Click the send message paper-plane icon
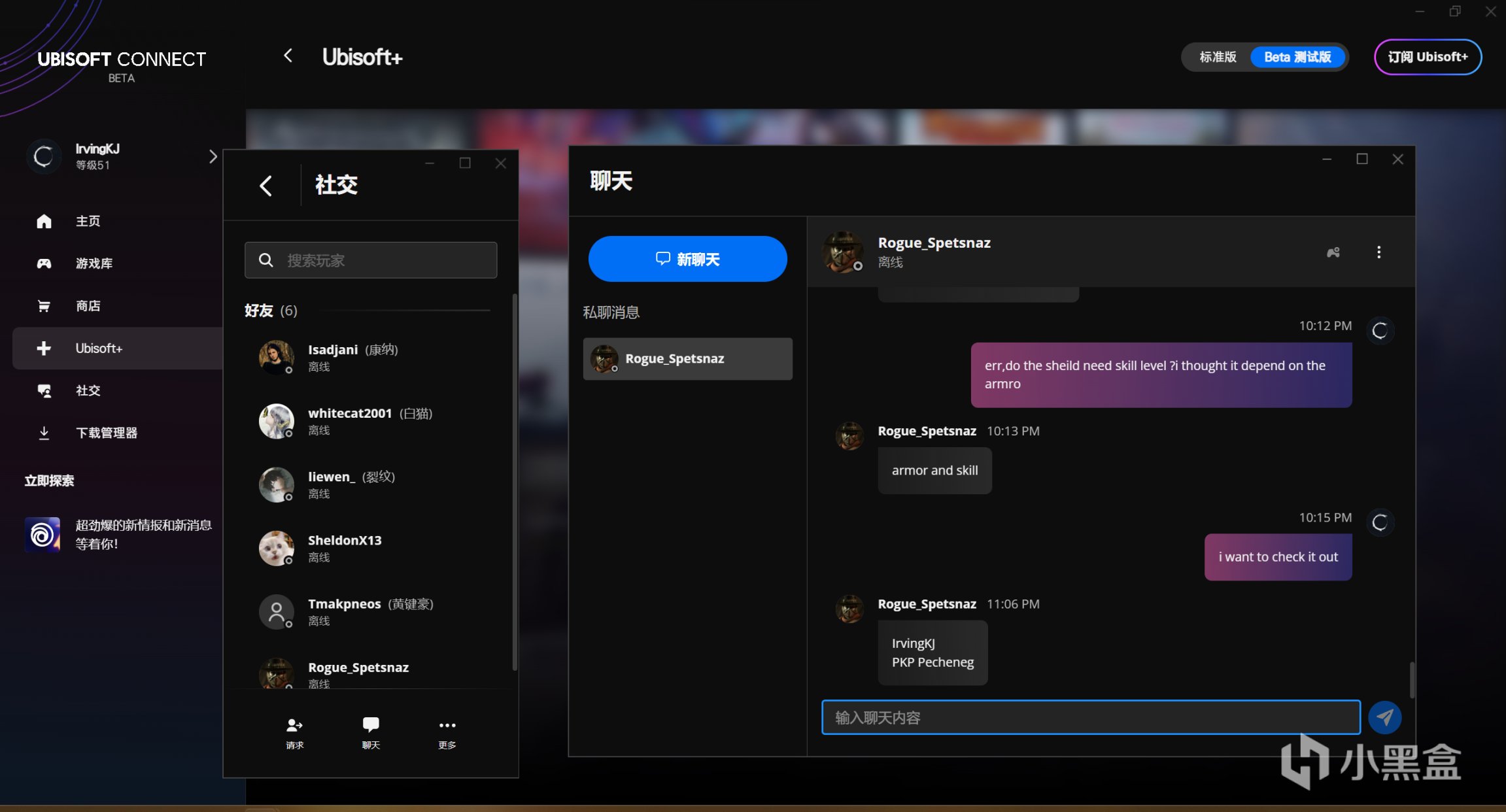Screen dimensions: 1506x812 (x=1384, y=717)
